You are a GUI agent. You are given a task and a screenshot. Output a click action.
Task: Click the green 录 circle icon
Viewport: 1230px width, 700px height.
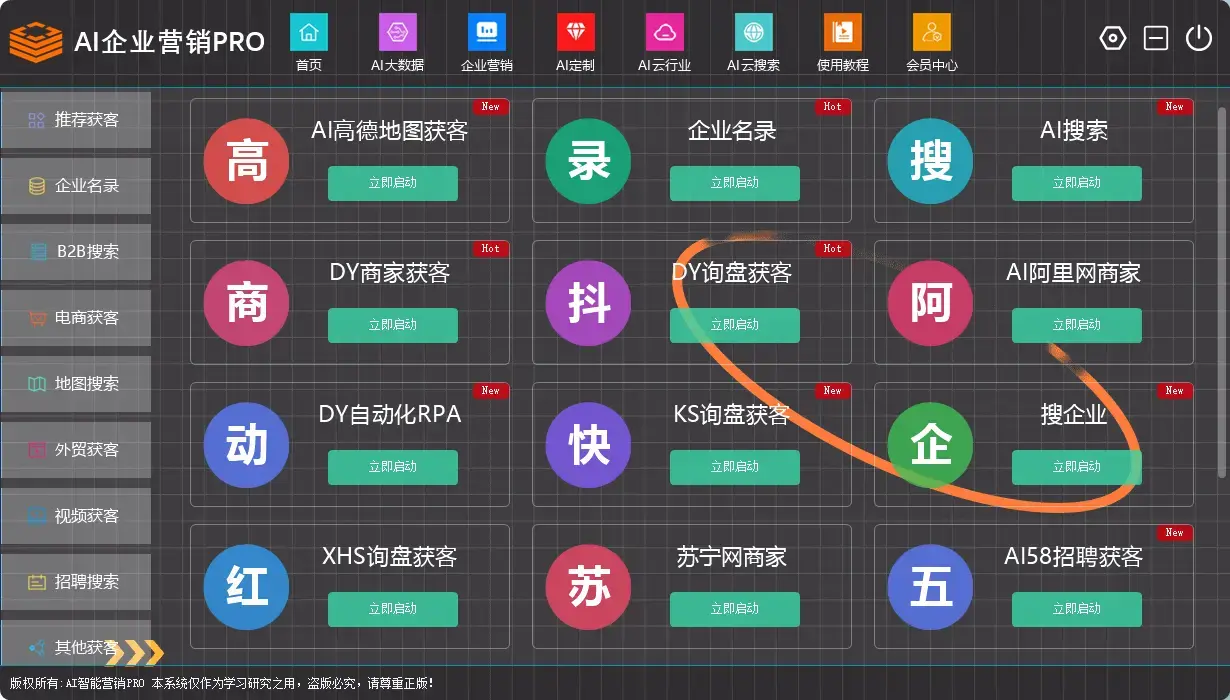[588, 161]
